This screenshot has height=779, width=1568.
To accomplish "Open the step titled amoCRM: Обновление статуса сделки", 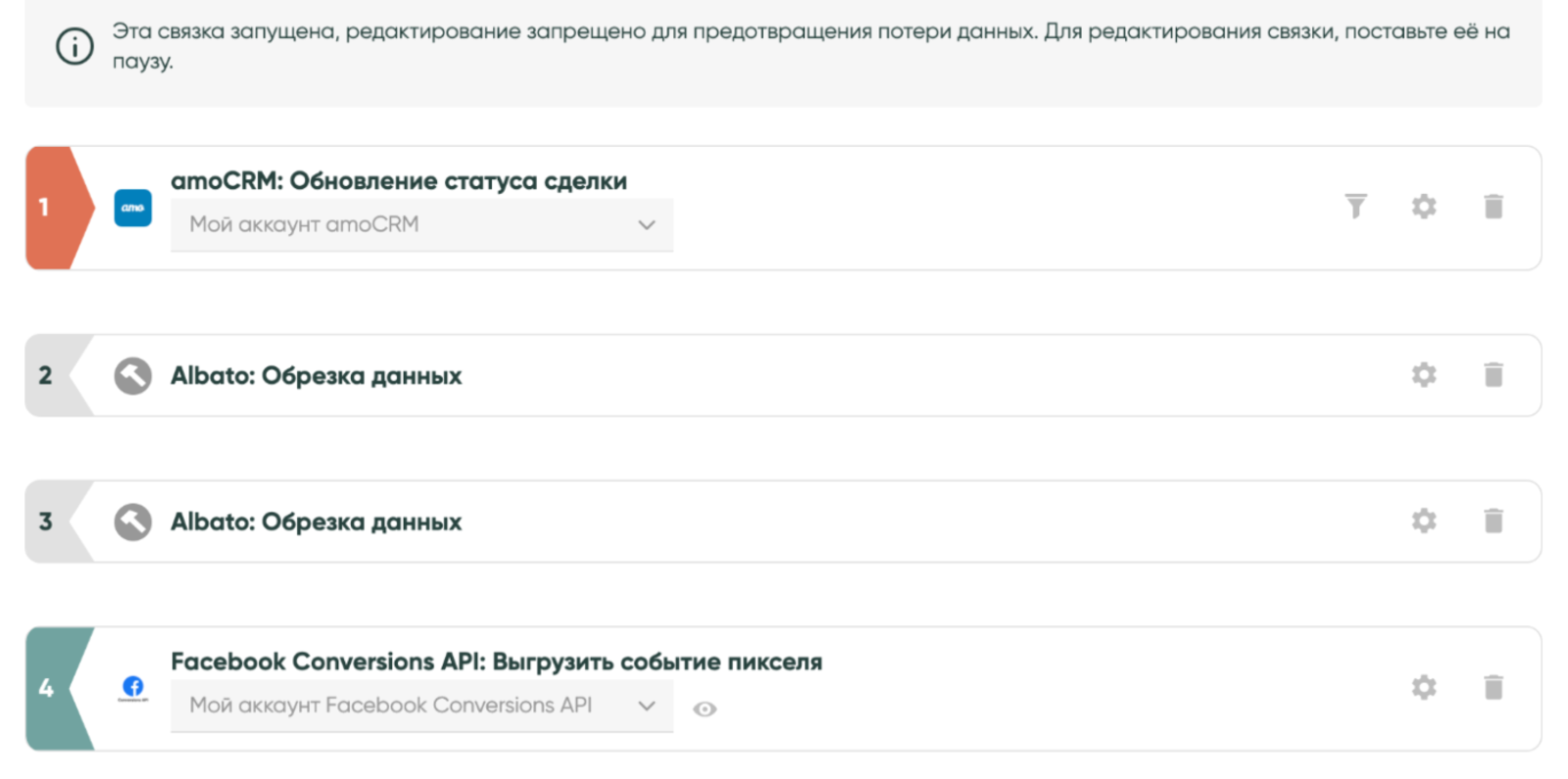I will [399, 181].
